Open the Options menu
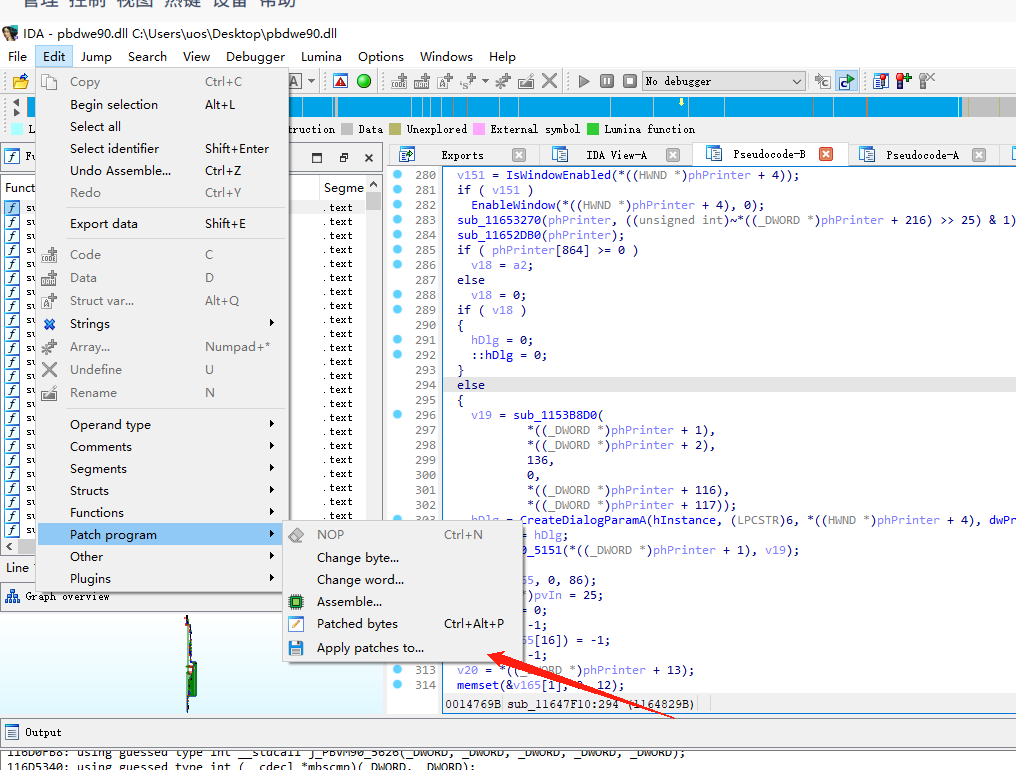The height and width of the screenshot is (770, 1016). coord(380,56)
